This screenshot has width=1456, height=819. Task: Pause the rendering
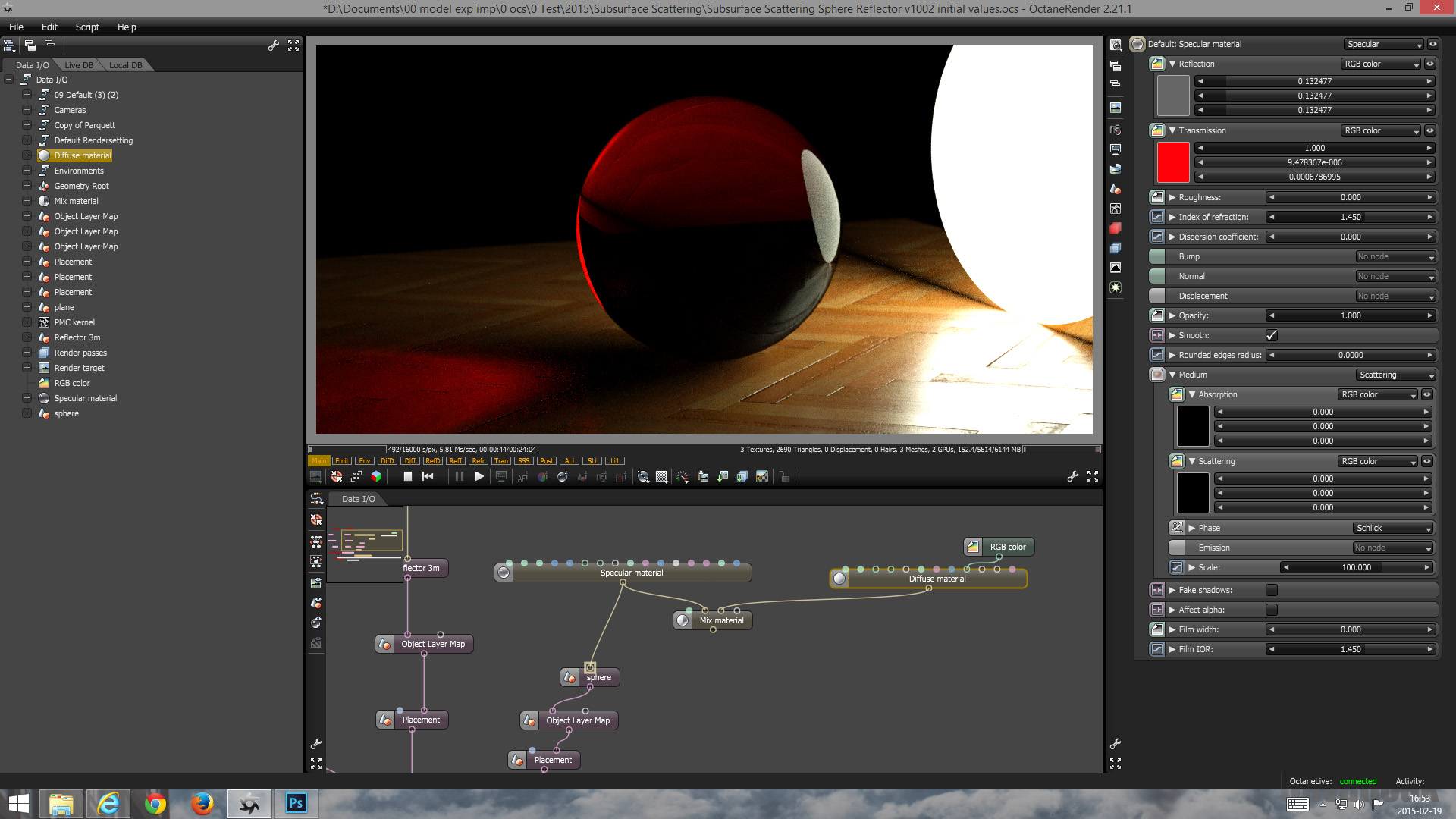point(459,476)
